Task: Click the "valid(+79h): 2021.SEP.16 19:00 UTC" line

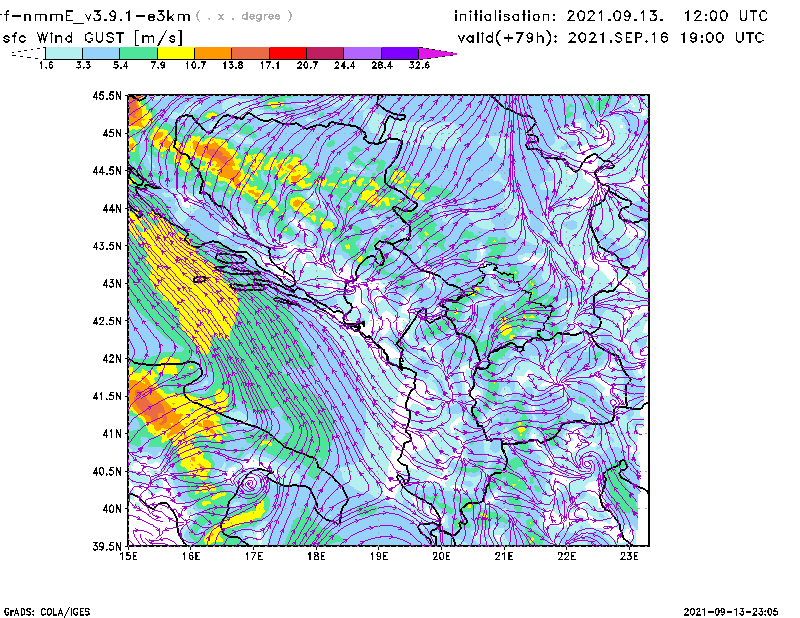Action: (611, 38)
